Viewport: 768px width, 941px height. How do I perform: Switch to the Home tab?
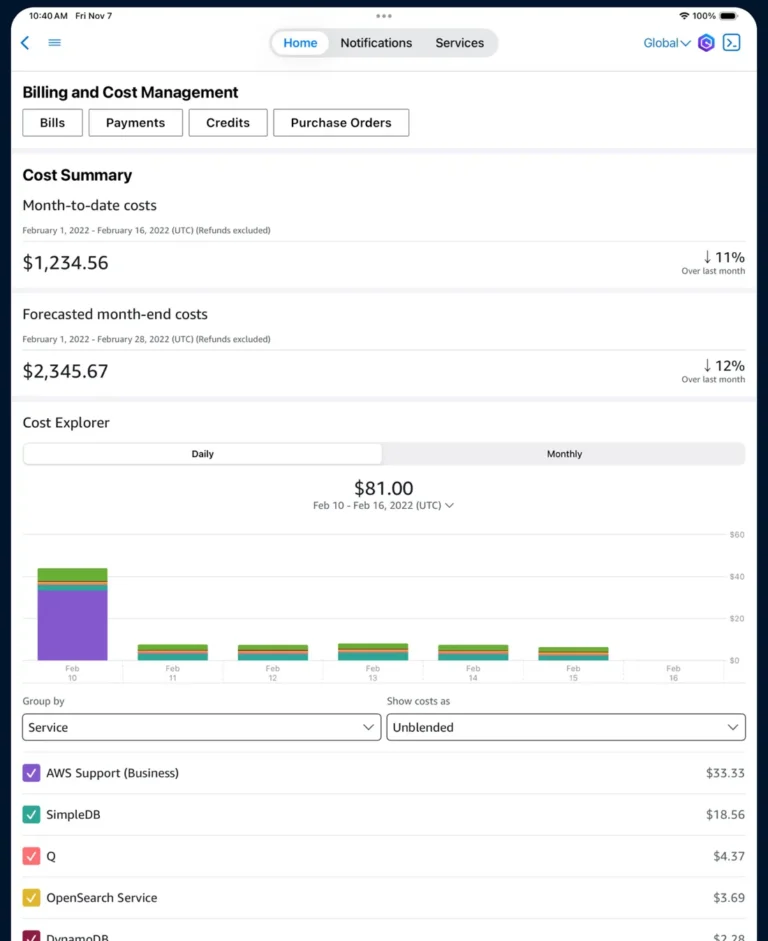pos(300,43)
